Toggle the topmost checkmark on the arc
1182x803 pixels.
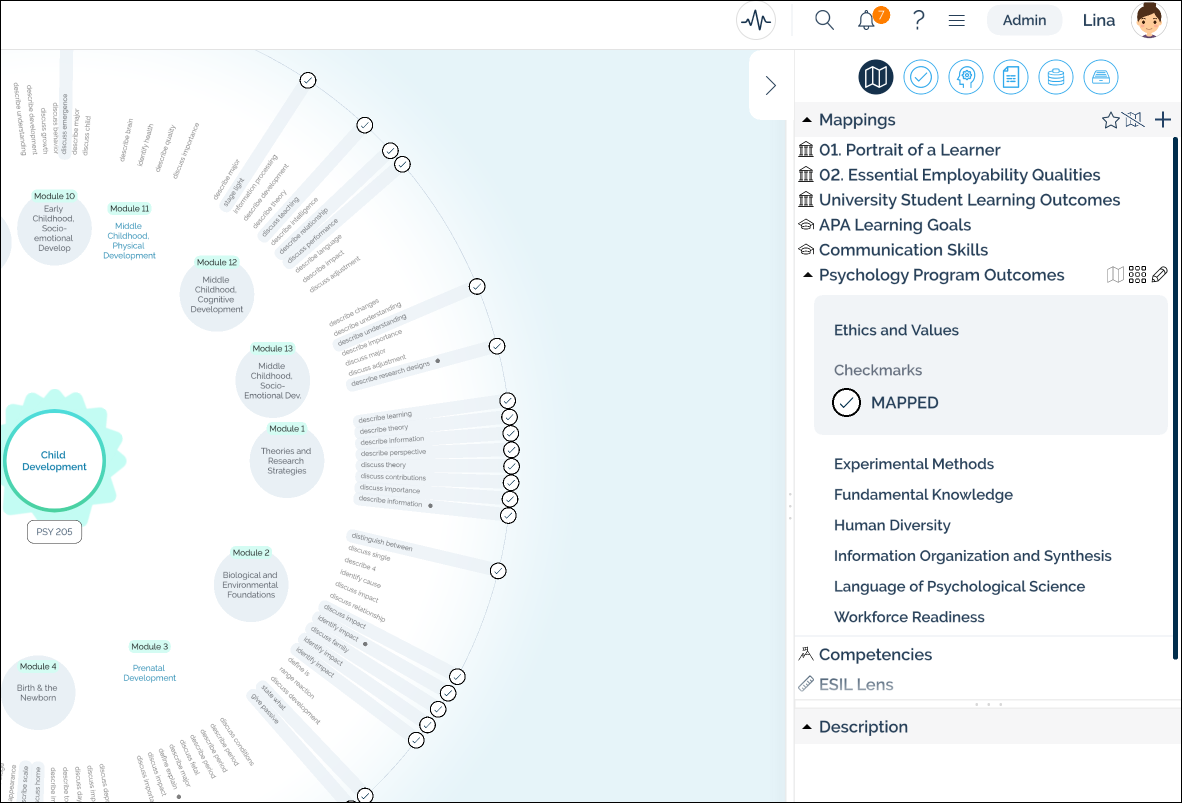pos(308,81)
